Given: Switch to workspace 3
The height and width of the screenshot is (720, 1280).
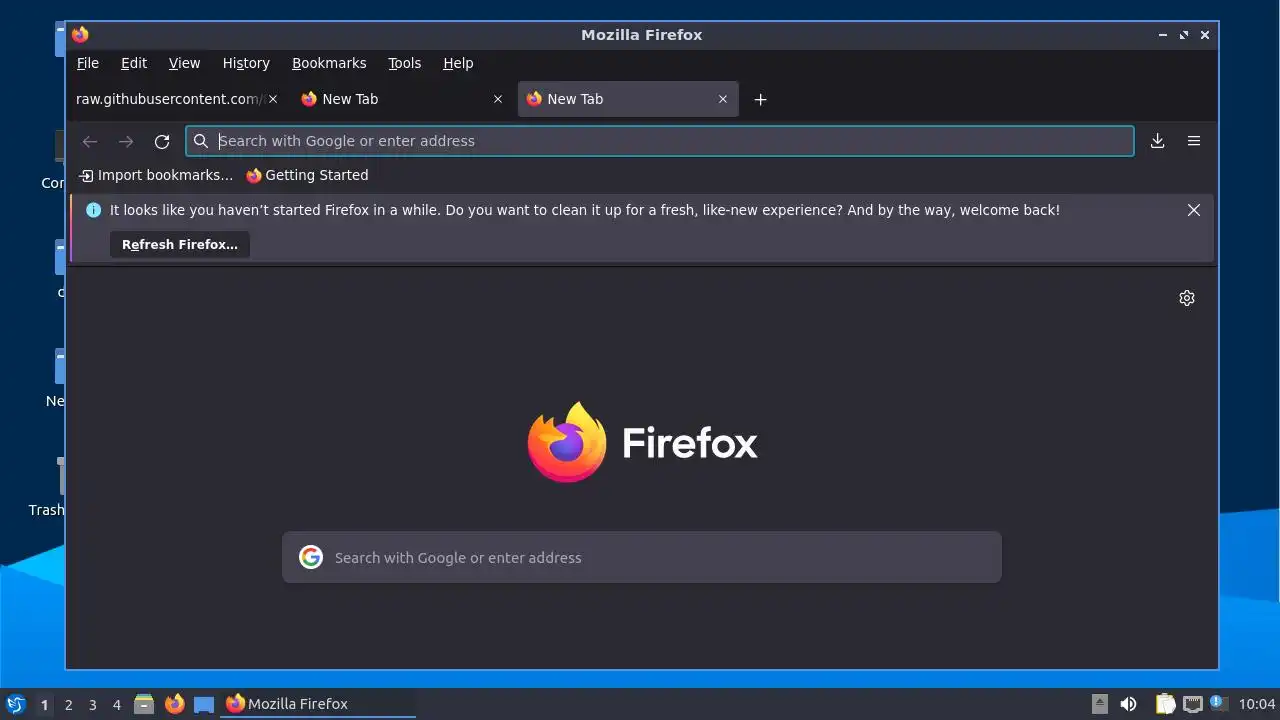Looking at the screenshot, I should (92, 704).
